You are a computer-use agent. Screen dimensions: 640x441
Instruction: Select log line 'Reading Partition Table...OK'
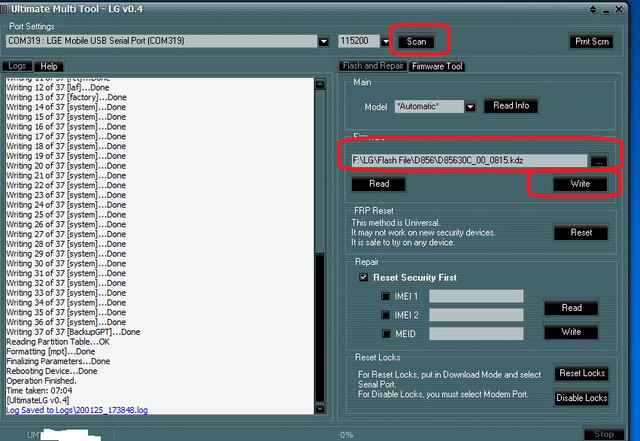pos(58,342)
